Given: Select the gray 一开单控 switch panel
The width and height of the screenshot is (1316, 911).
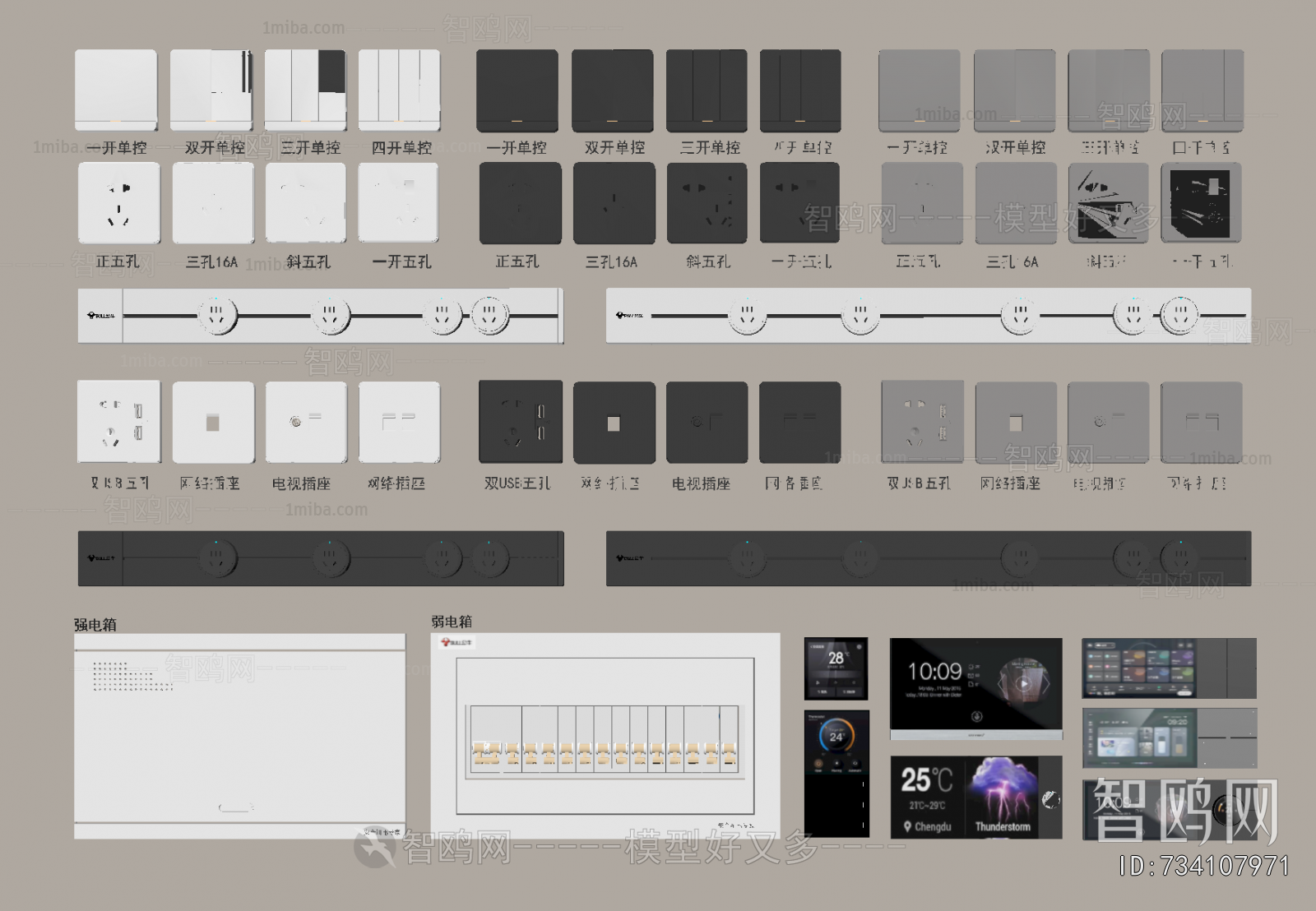Looking at the screenshot, I should point(919,90).
